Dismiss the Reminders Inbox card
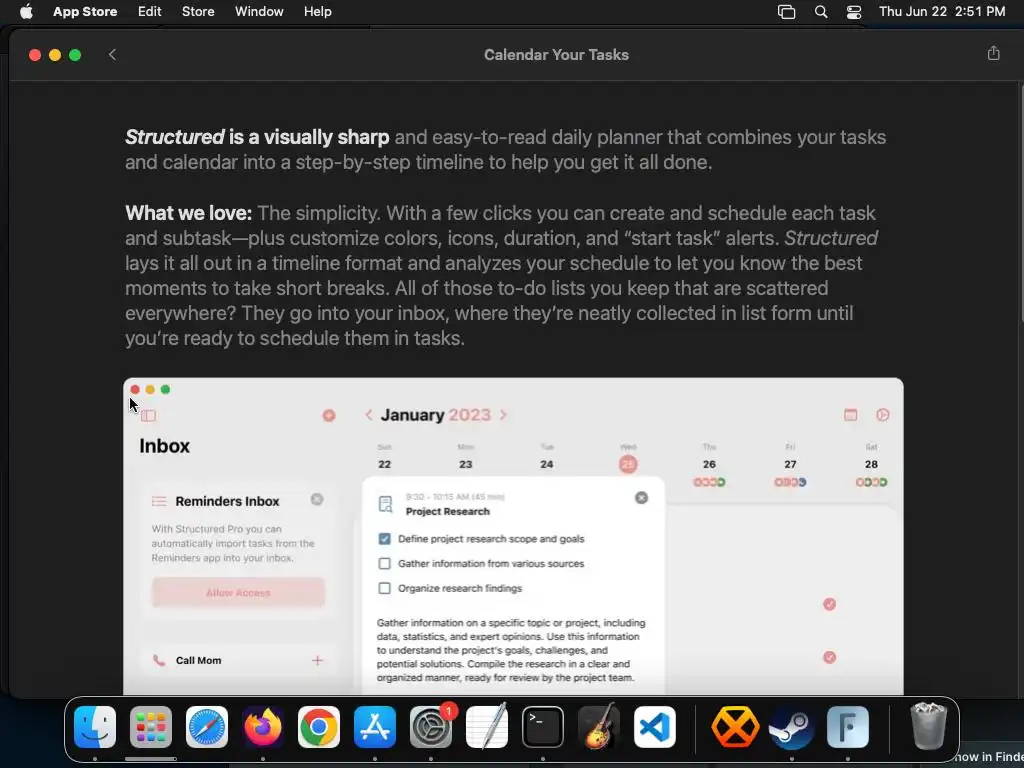Viewport: 1024px width, 768px height. coord(317,500)
